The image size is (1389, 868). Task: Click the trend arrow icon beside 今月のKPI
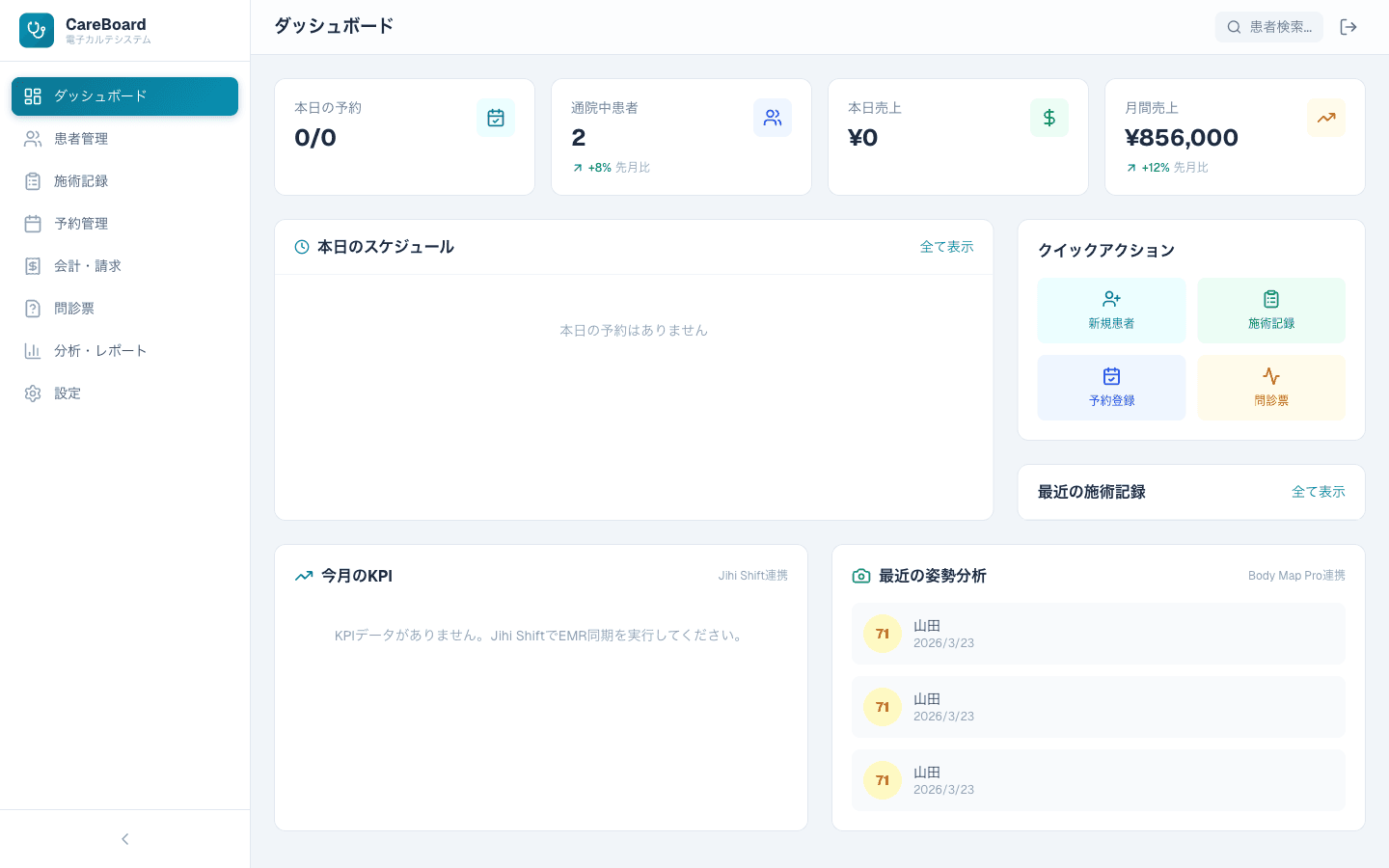pos(304,576)
